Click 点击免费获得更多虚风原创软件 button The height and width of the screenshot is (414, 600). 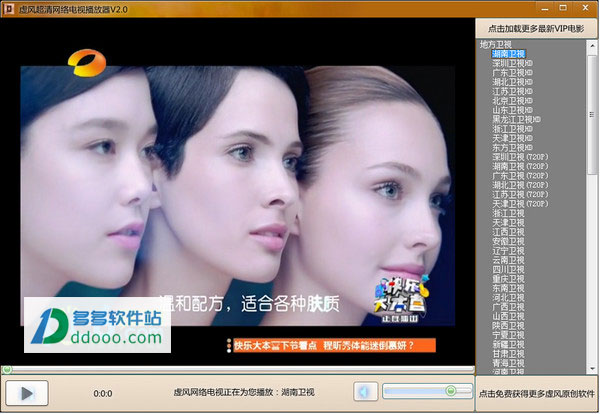536,393
